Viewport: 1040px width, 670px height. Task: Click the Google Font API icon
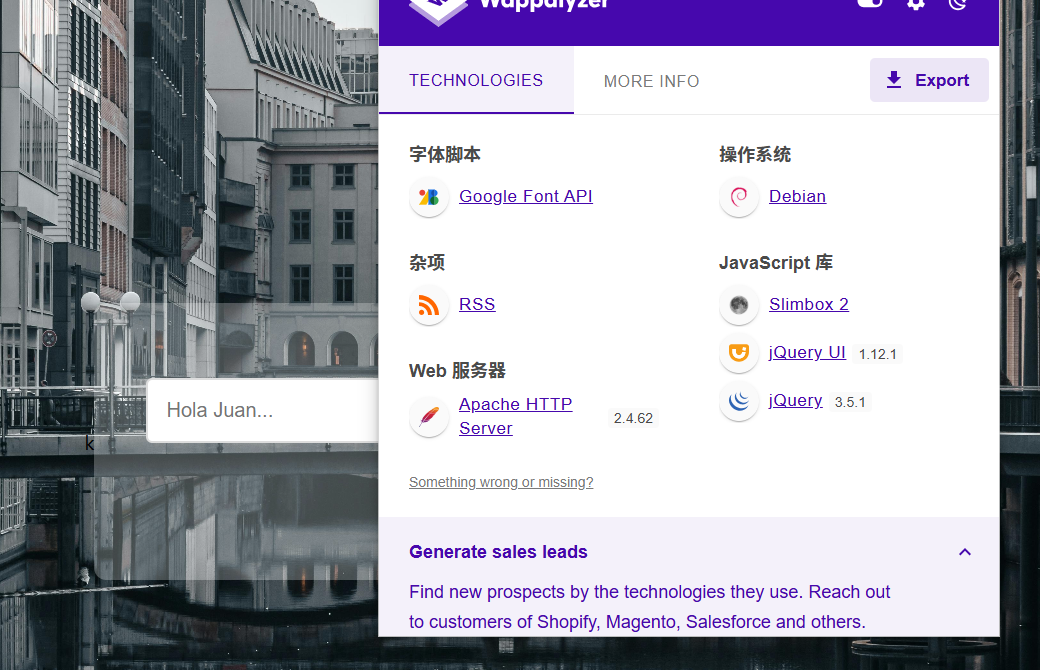428,197
